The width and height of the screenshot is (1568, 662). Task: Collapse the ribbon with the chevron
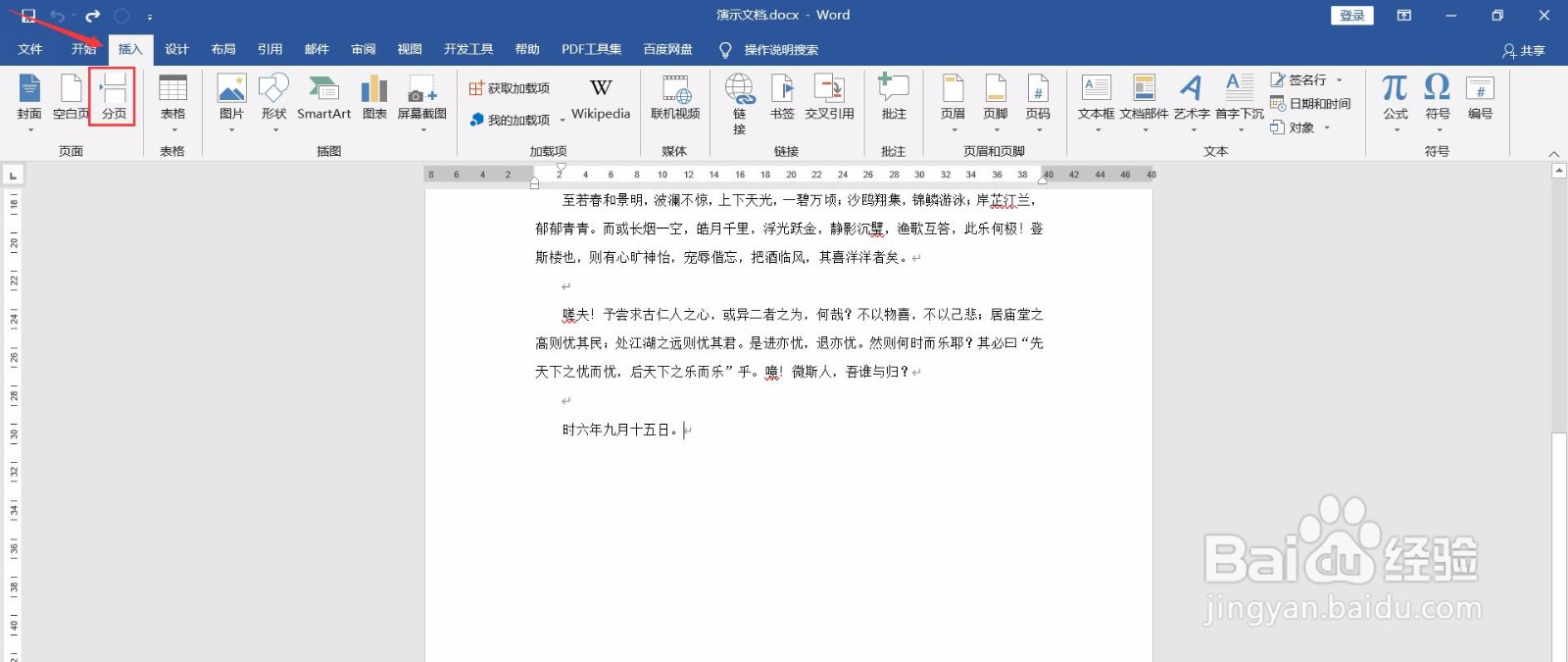point(1553,154)
